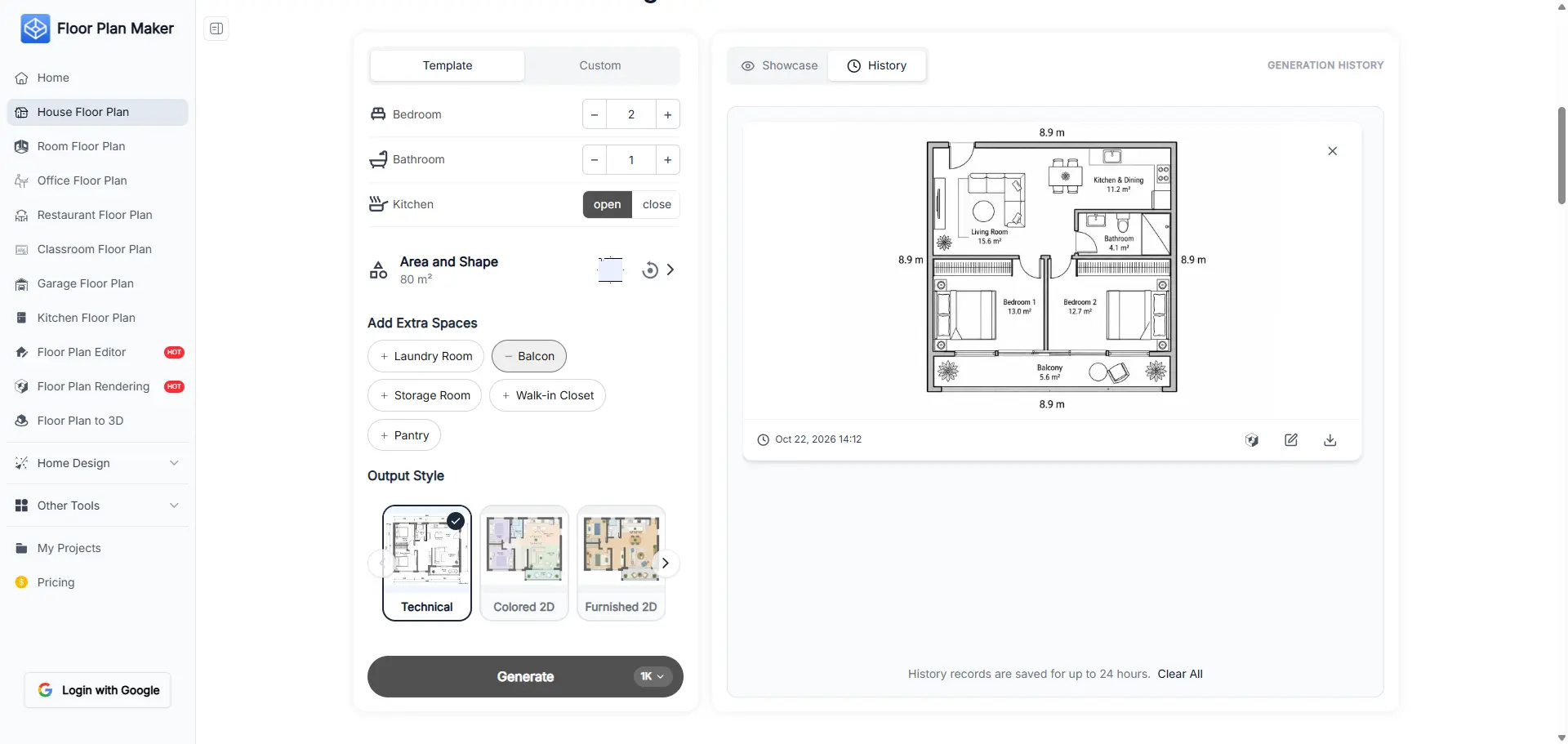Switch to the History tab

(877, 65)
